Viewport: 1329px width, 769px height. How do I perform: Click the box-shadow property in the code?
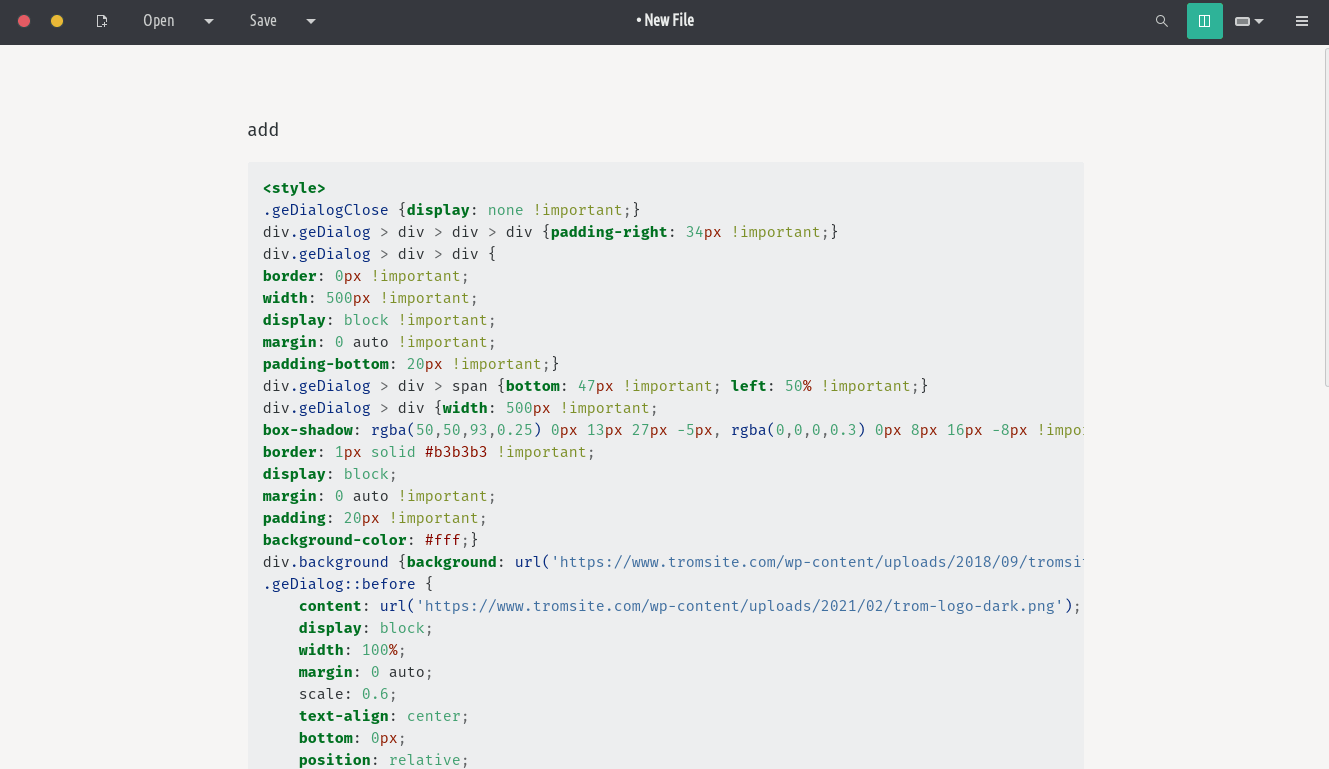(x=308, y=430)
